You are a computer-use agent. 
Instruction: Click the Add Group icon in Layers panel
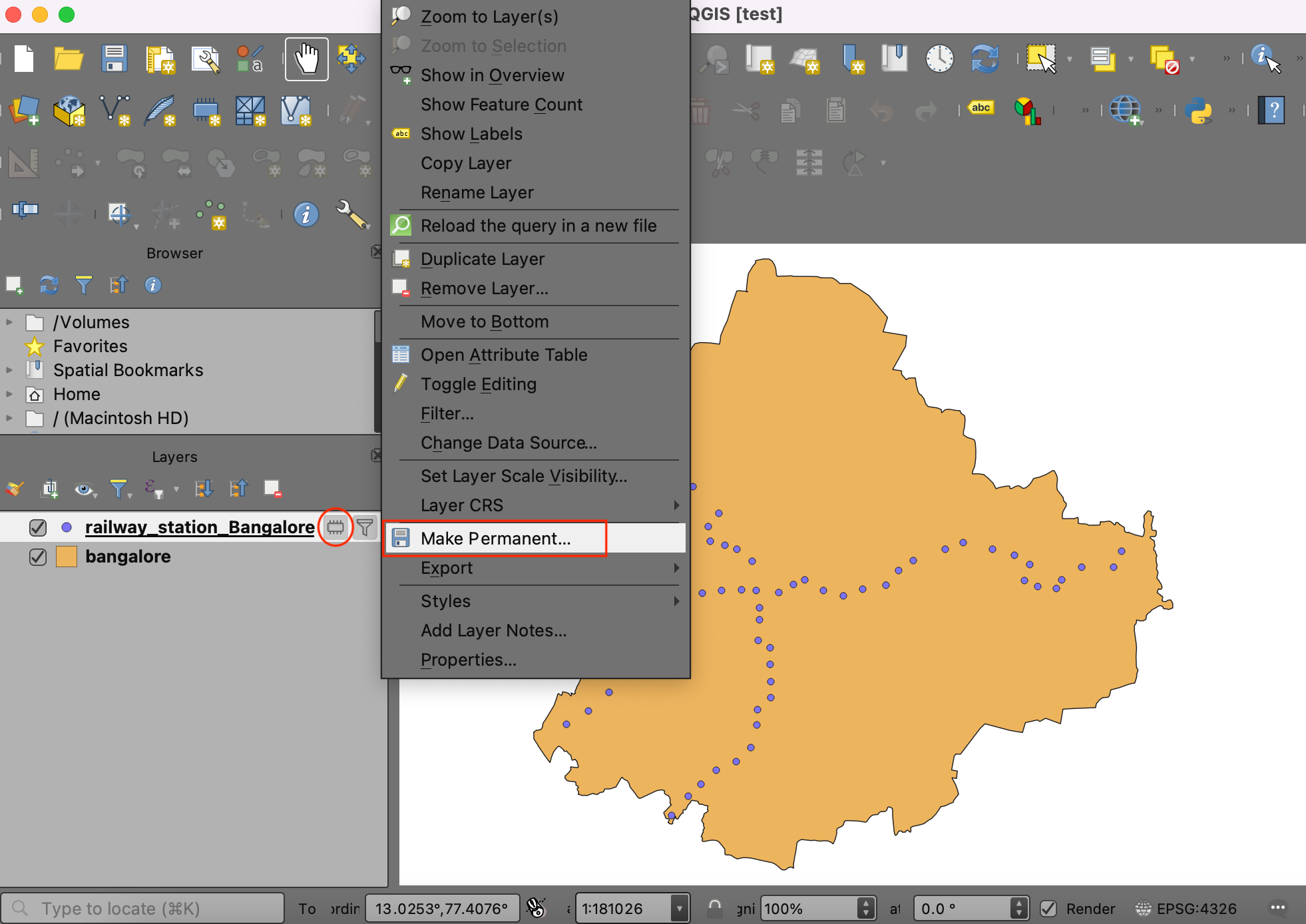pos(50,489)
